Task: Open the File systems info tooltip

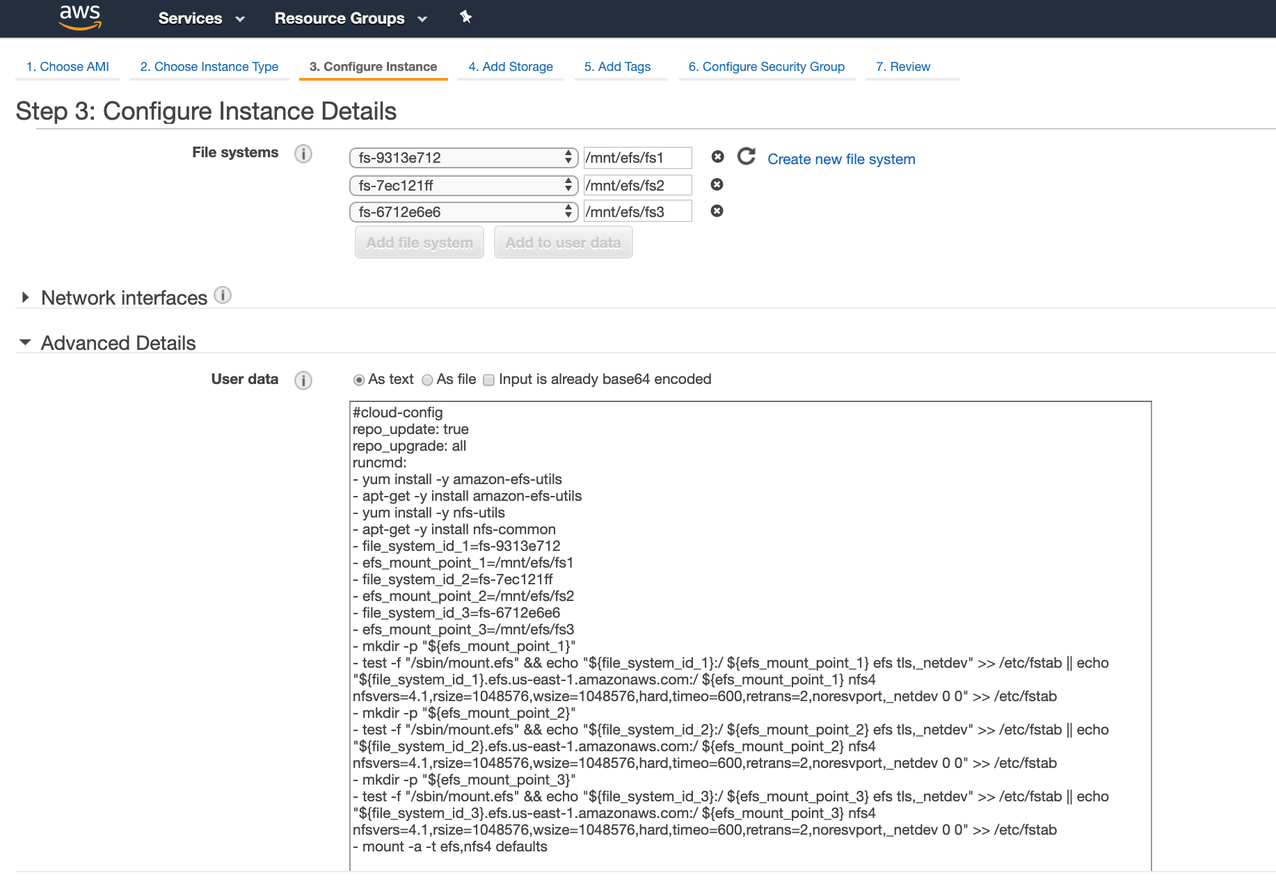Action: (303, 153)
